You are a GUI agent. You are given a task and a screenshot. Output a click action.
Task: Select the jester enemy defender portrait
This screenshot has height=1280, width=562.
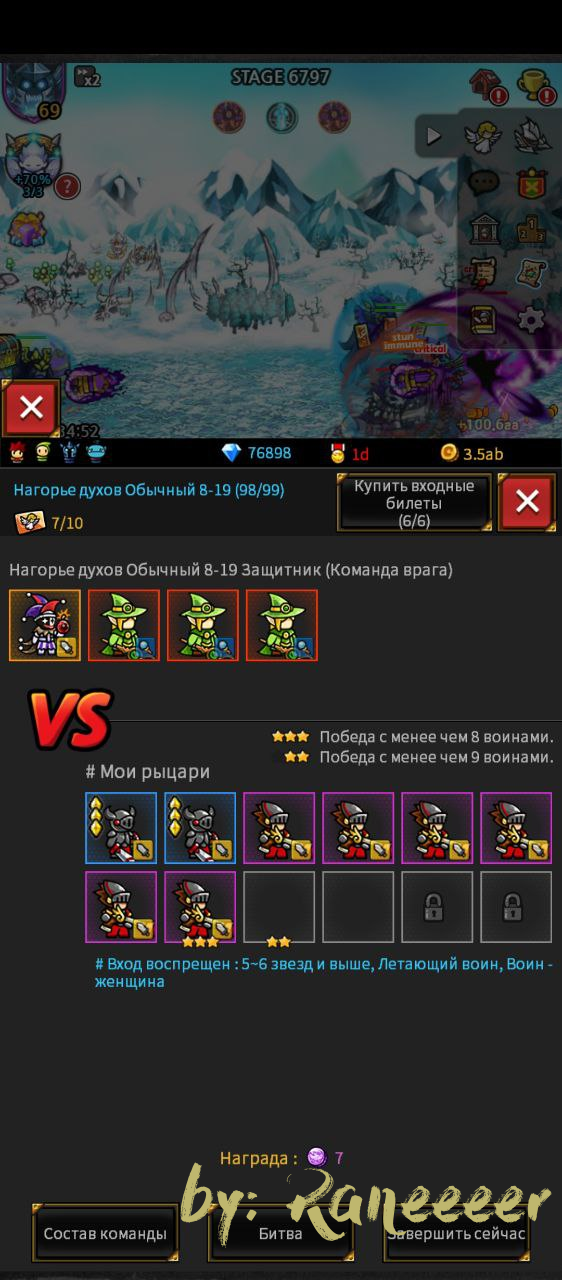(x=44, y=625)
